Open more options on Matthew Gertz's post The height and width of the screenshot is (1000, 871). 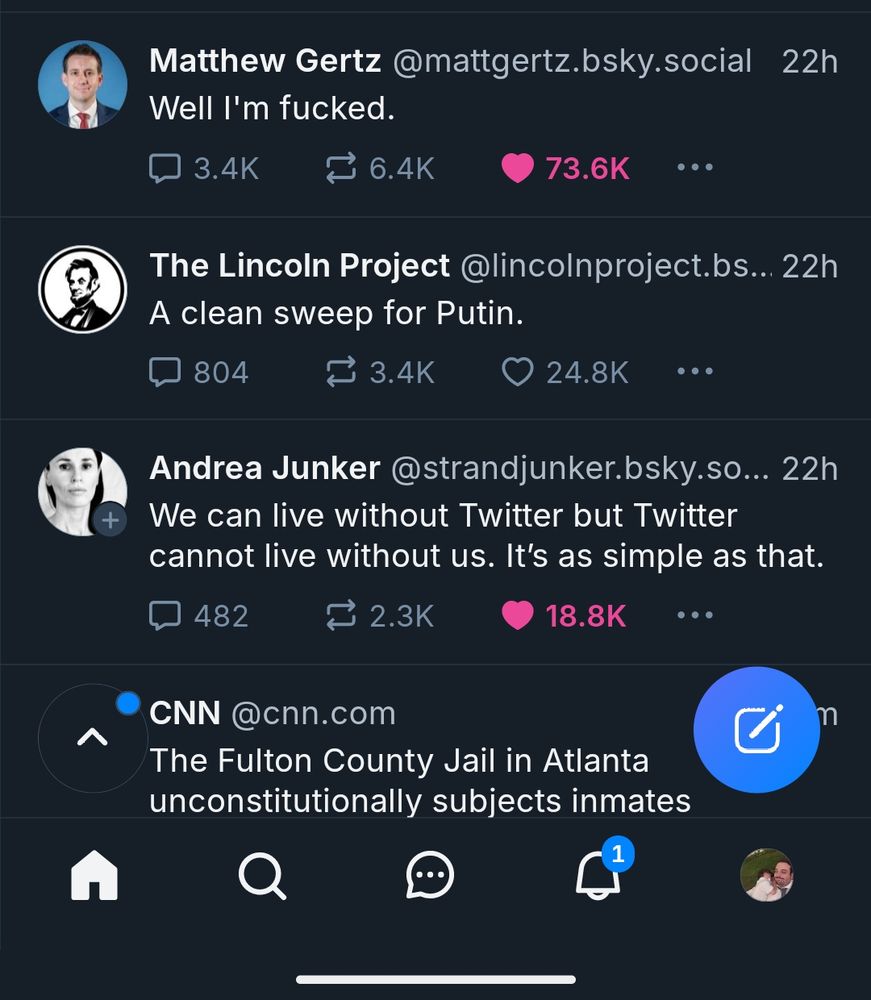695,168
